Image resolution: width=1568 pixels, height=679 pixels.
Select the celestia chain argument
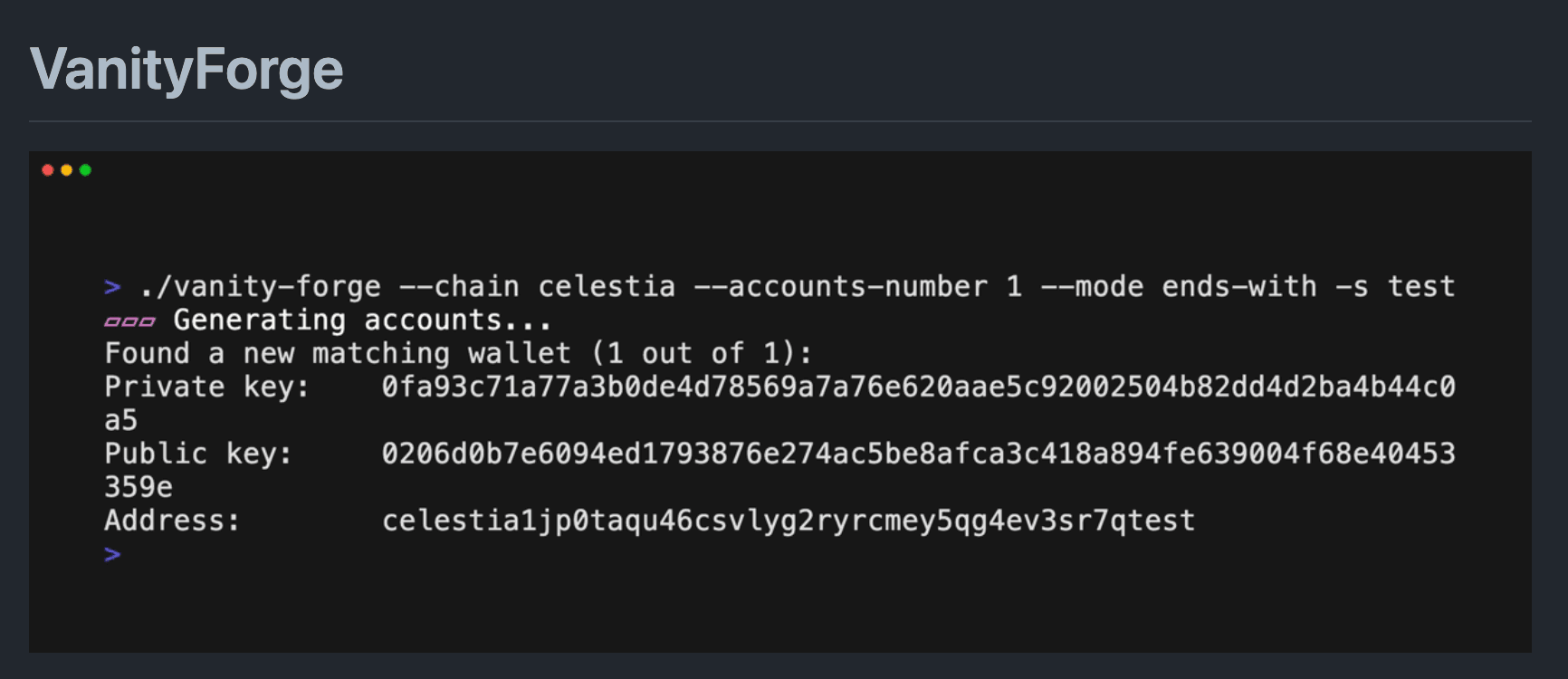606,287
